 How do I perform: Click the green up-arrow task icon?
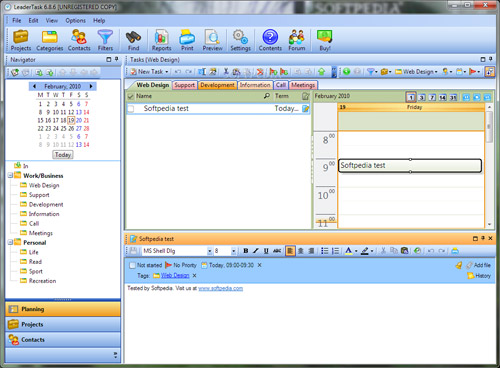(322, 71)
